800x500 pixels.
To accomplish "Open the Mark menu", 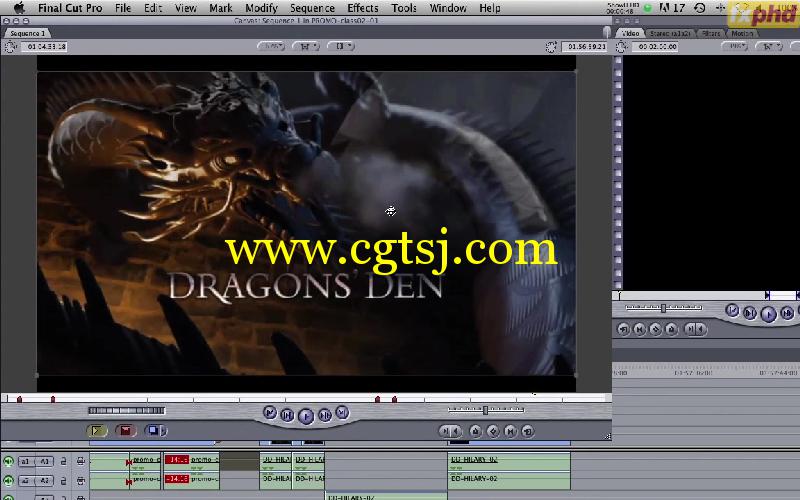I will tap(220, 8).
